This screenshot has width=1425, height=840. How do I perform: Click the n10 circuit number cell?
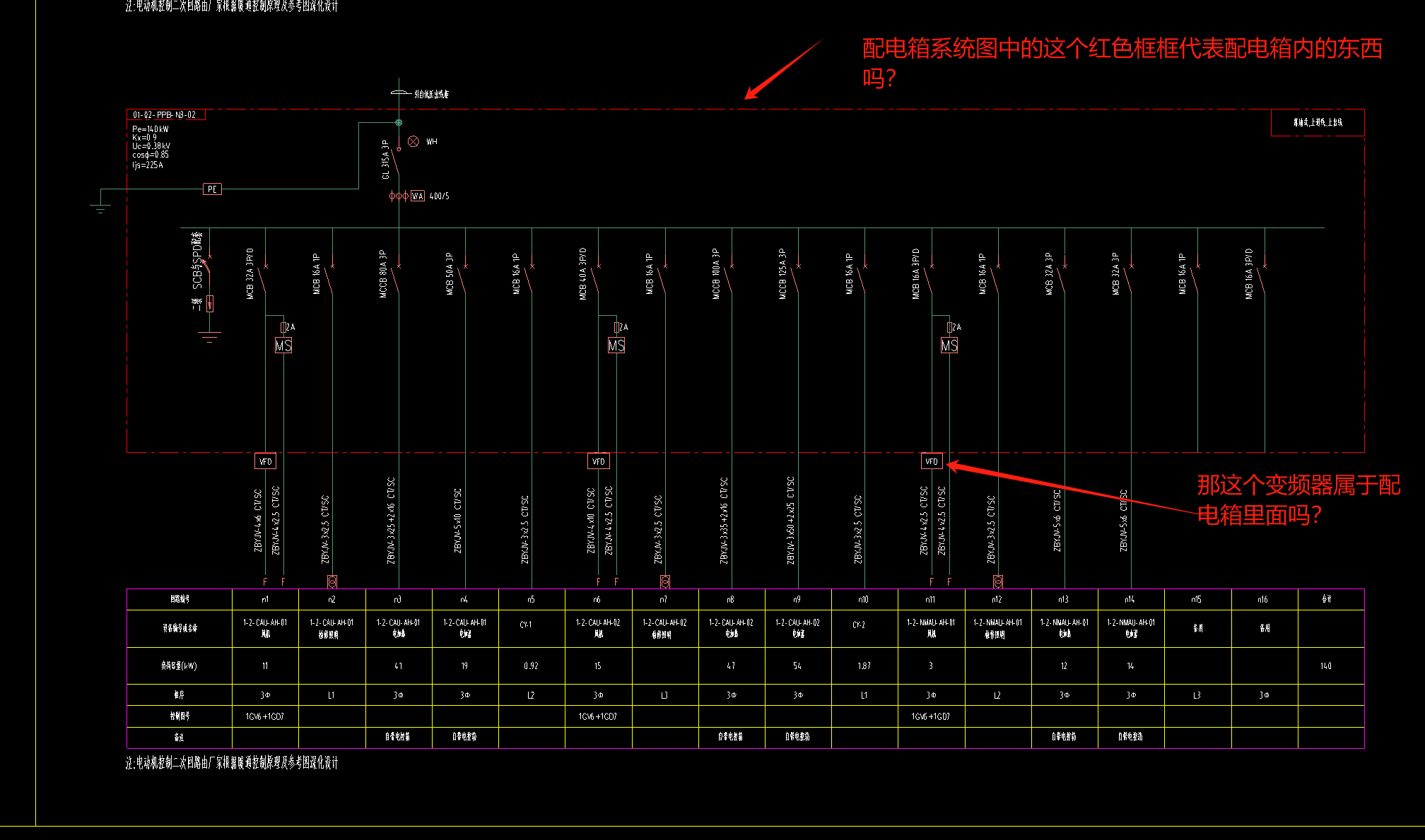(x=864, y=599)
